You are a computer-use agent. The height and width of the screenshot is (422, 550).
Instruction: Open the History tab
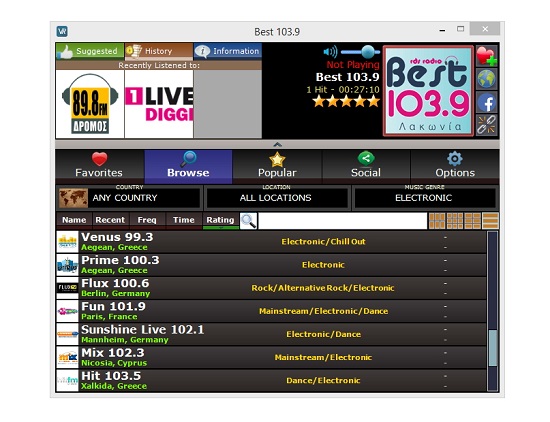[x=159, y=51]
